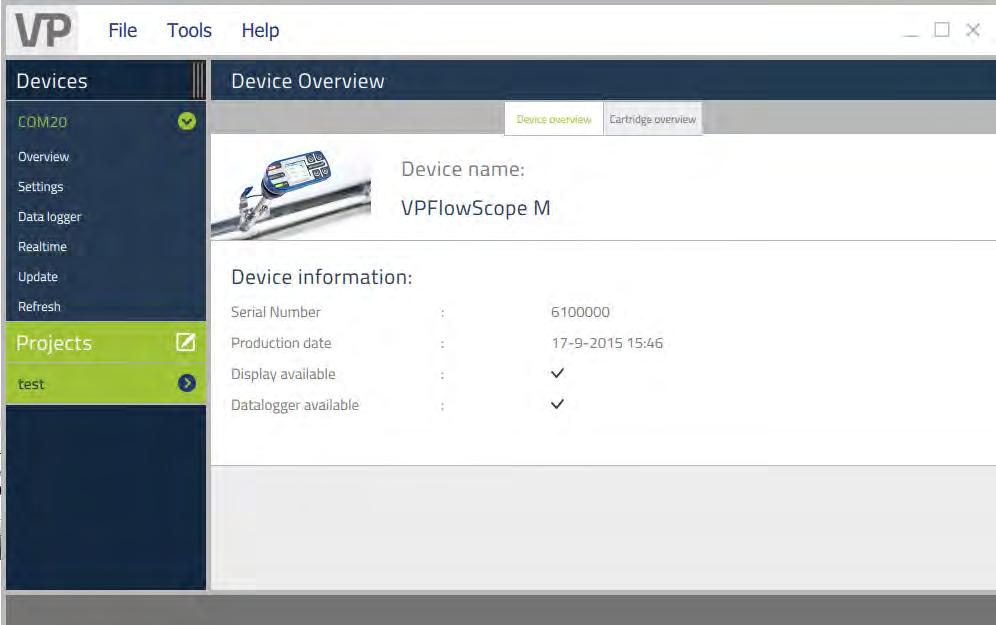This screenshot has height=625, width=996.
Task: Go to Overview in the sidebar
Action: point(43,156)
